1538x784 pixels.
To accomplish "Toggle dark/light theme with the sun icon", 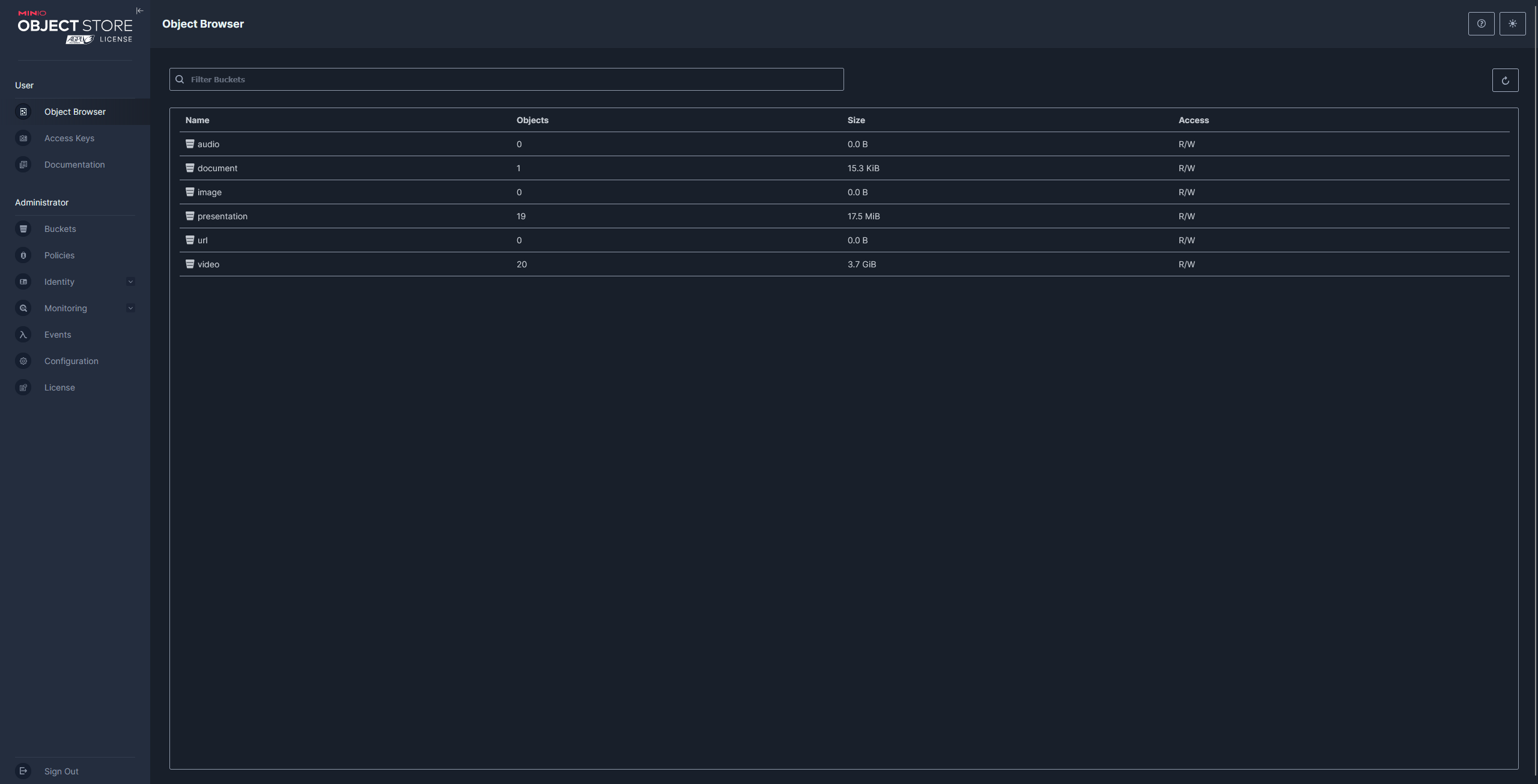I will coord(1512,24).
